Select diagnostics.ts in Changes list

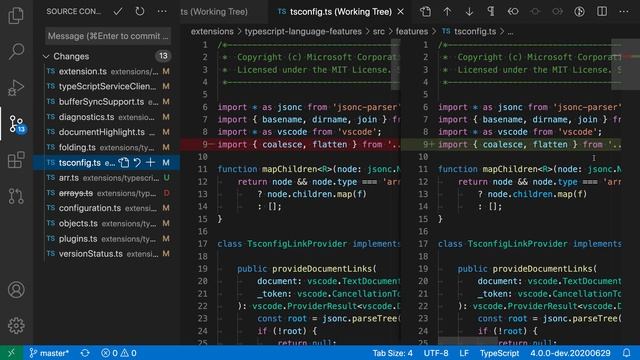(107, 117)
